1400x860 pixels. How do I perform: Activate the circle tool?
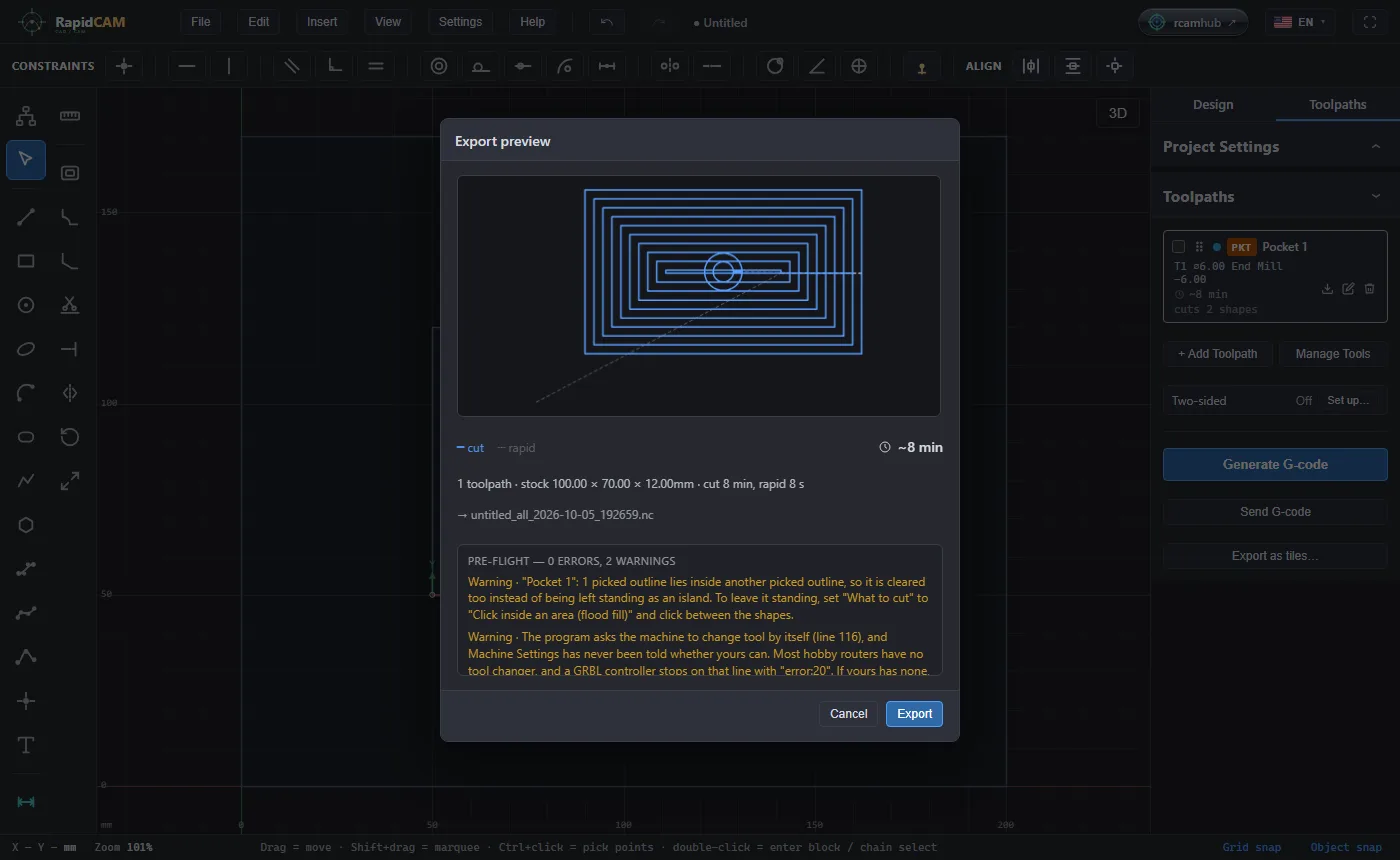(26, 305)
